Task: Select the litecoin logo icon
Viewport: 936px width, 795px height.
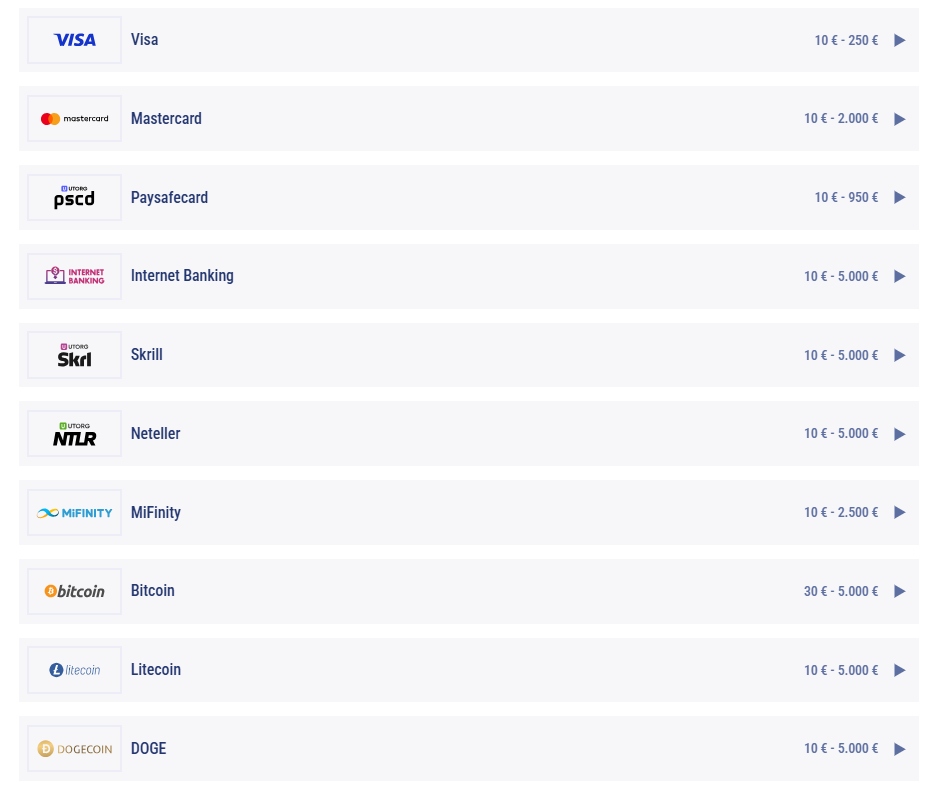Action: 75,670
